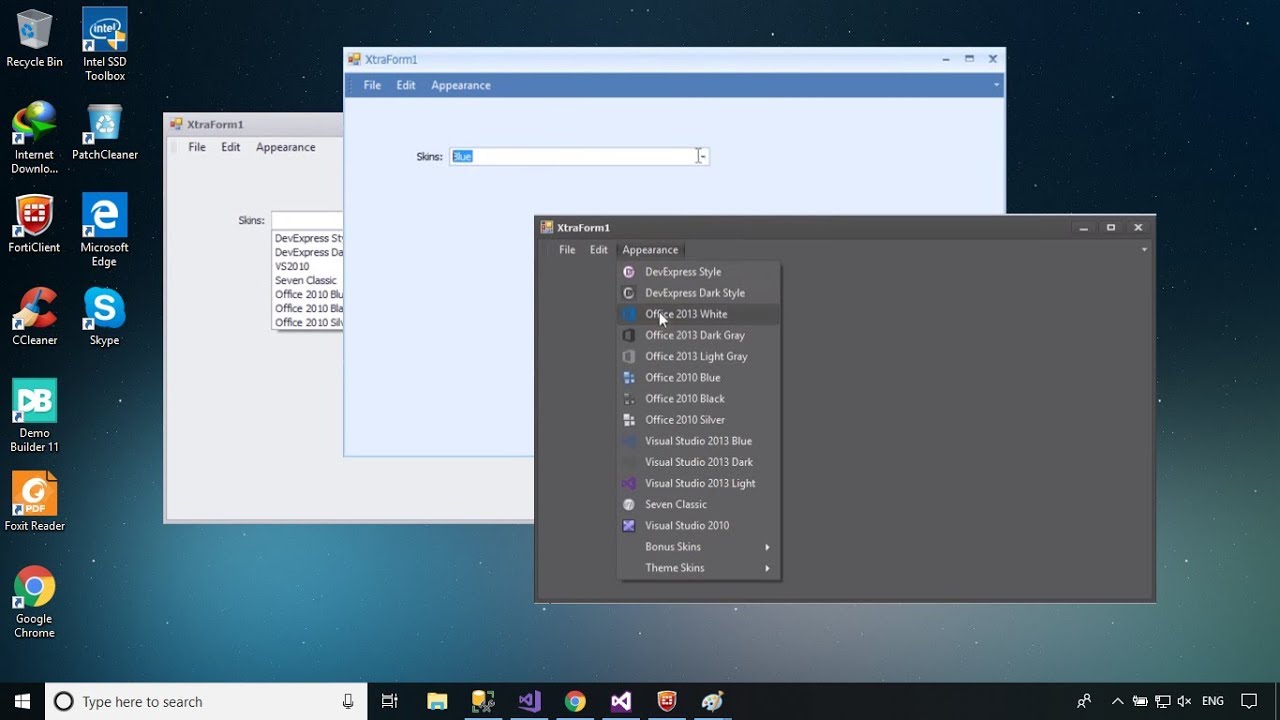Open the Skins combo box dropdown arrow in the blue window
The width and height of the screenshot is (1280, 720).
click(x=702, y=156)
